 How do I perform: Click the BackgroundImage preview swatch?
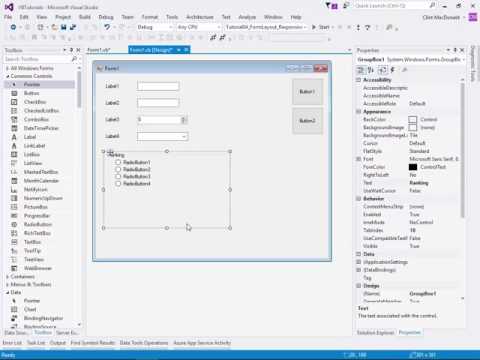[413, 128]
